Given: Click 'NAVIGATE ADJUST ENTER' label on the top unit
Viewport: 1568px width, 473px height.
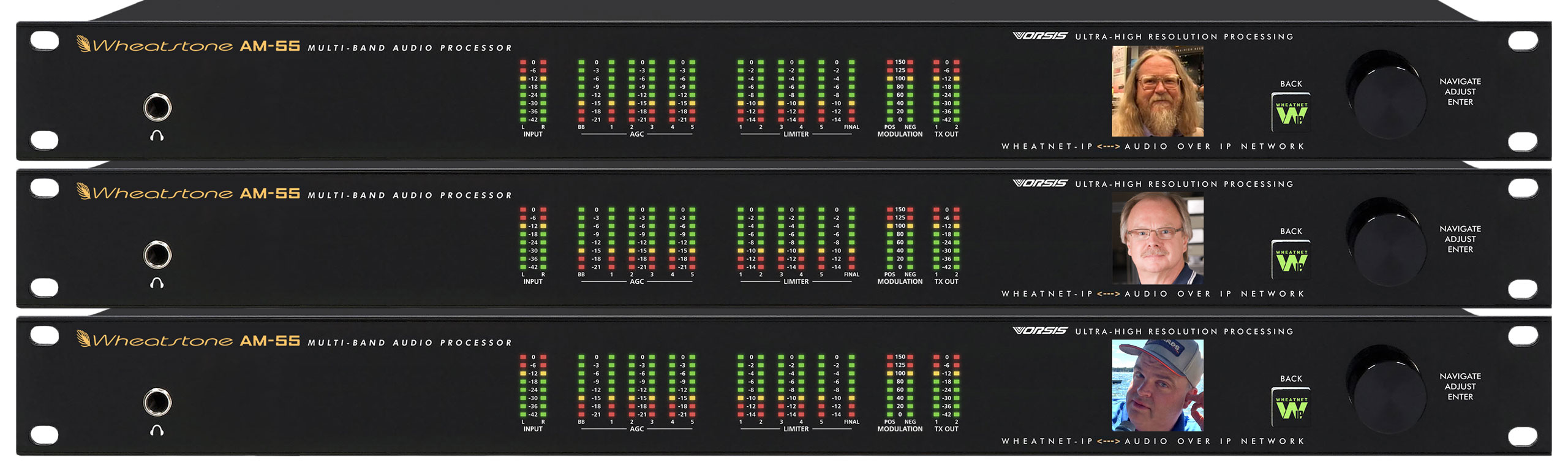Looking at the screenshot, I should [1460, 92].
